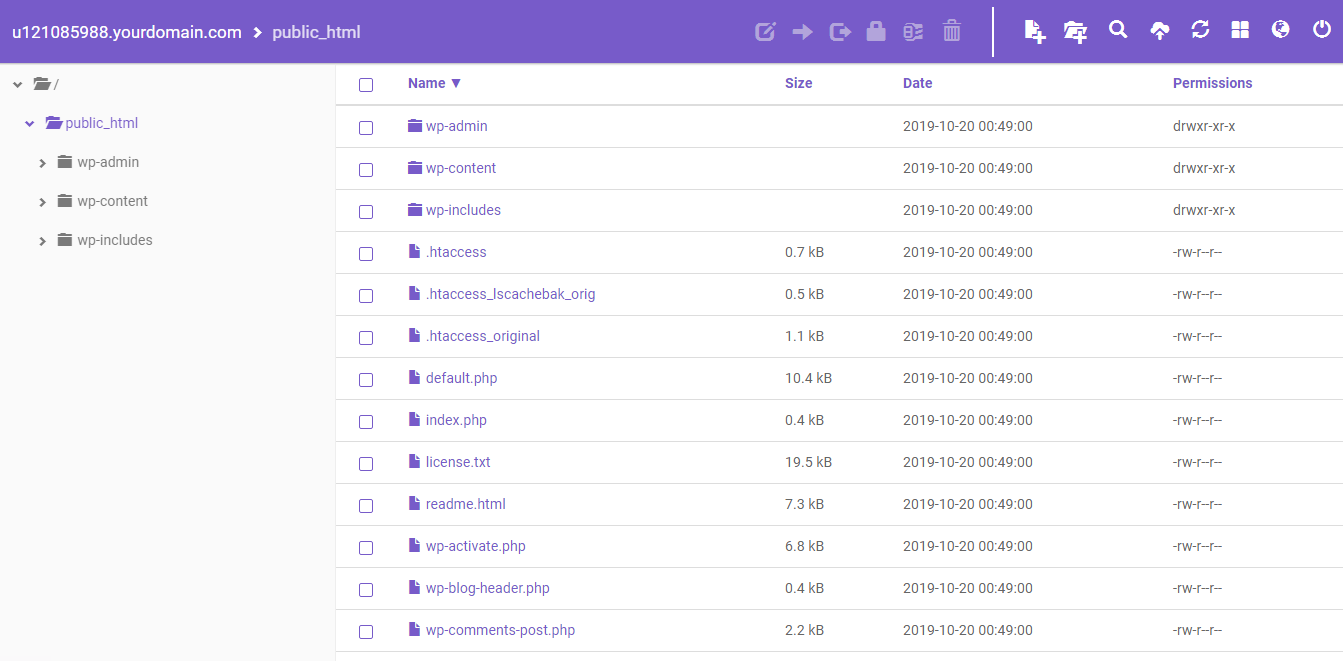Open the .htaccess_lscachebak_orig file
The height and width of the screenshot is (661, 1343).
coord(510,294)
